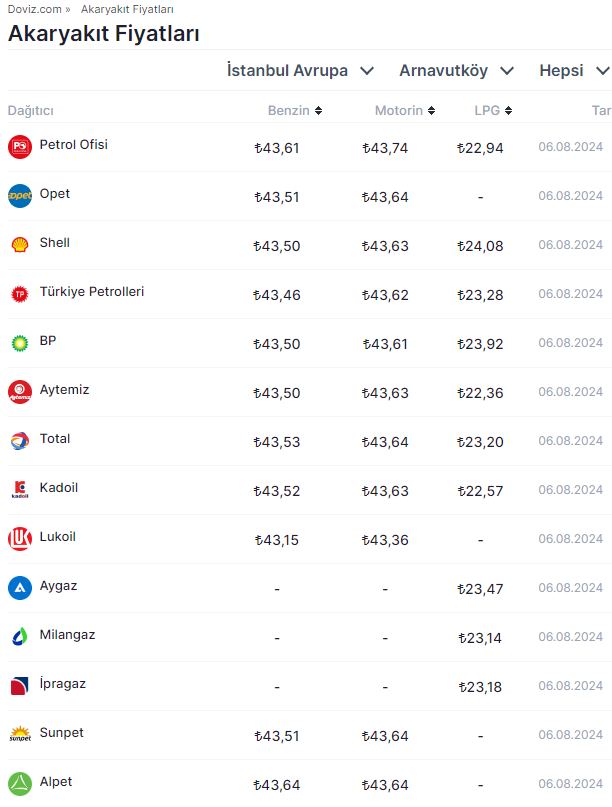The width and height of the screenshot is (612, 807).
Task: Open the Total distributor row
Action: tap(55, 439)
